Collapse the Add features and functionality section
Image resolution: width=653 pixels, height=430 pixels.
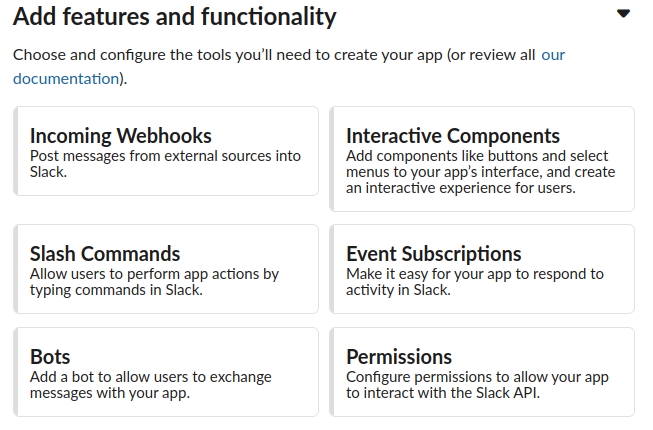click(623, 14)
